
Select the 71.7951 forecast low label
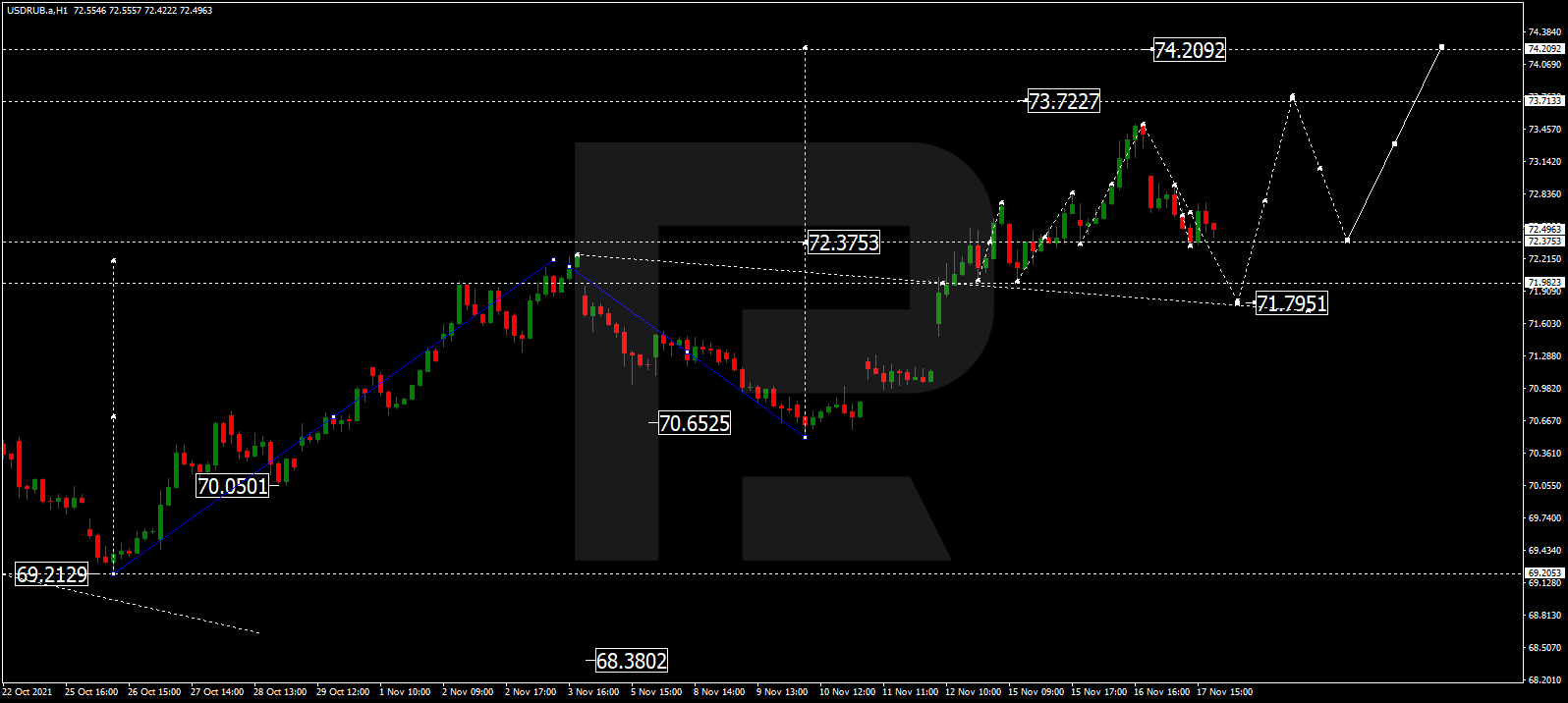[1291, 303]
